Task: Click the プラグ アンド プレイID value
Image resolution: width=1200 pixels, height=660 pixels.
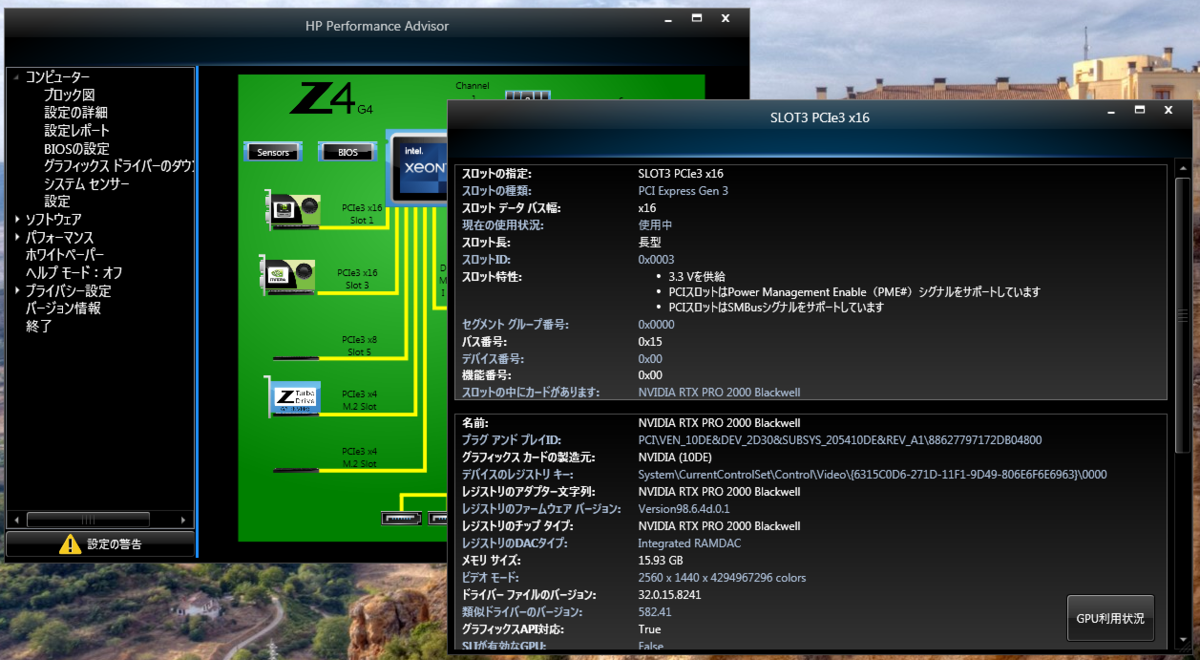Action: [x=840, y=440]
